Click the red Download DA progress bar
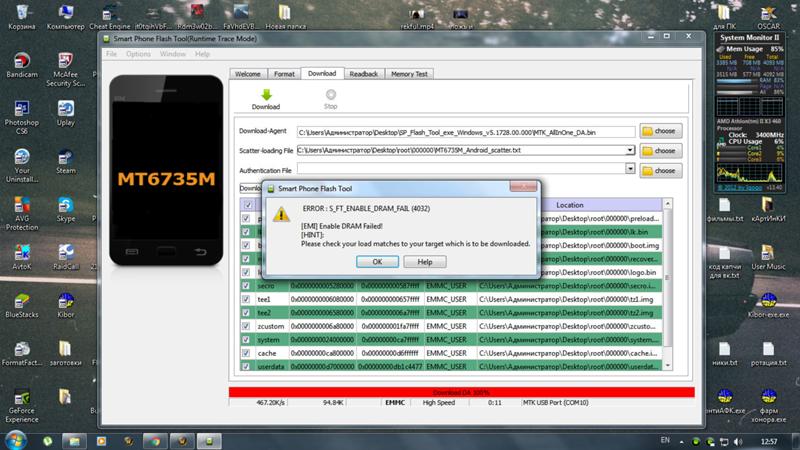 pyautogui.click(x=462, y=392)
